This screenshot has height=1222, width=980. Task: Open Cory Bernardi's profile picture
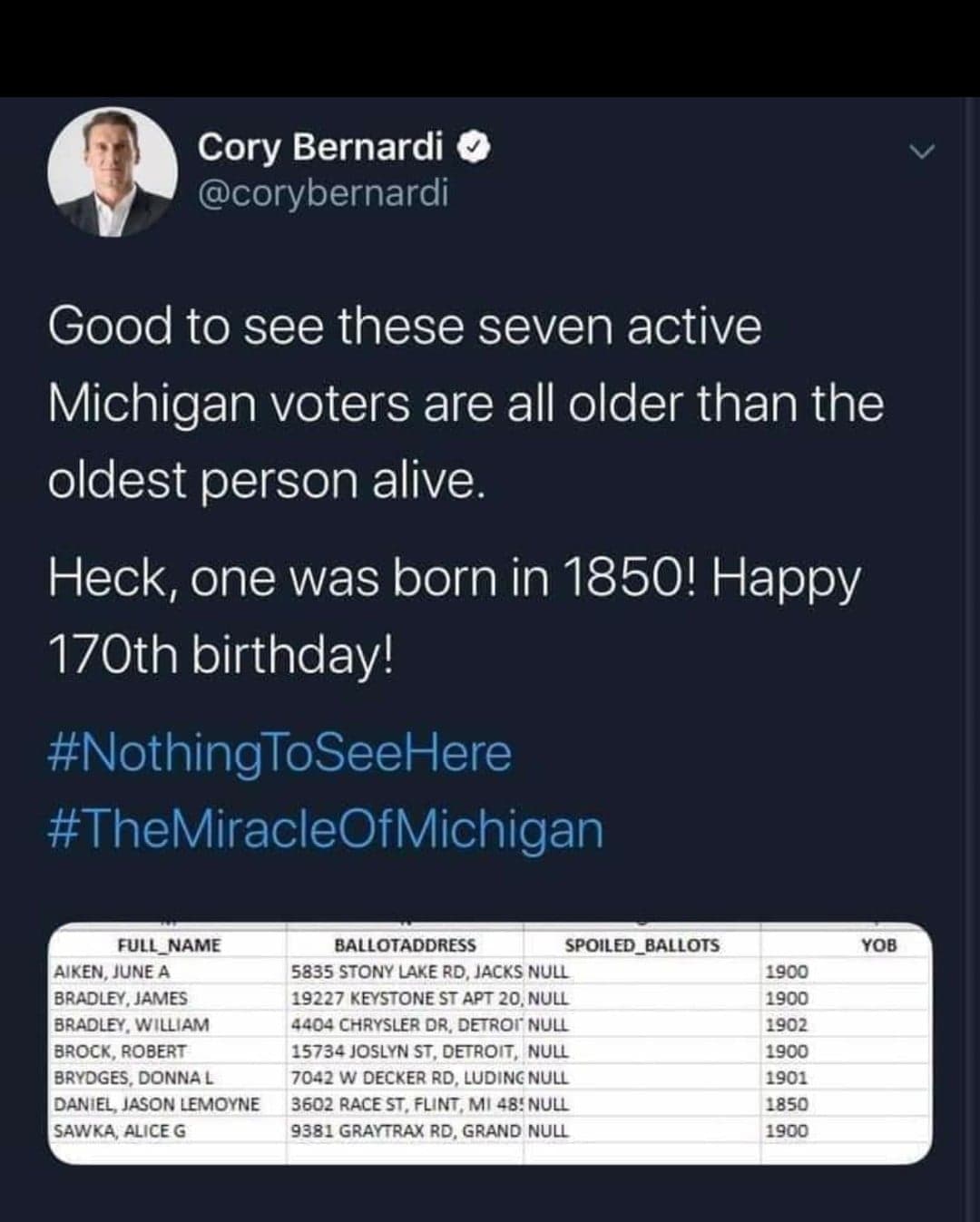(x=113, y=171)
